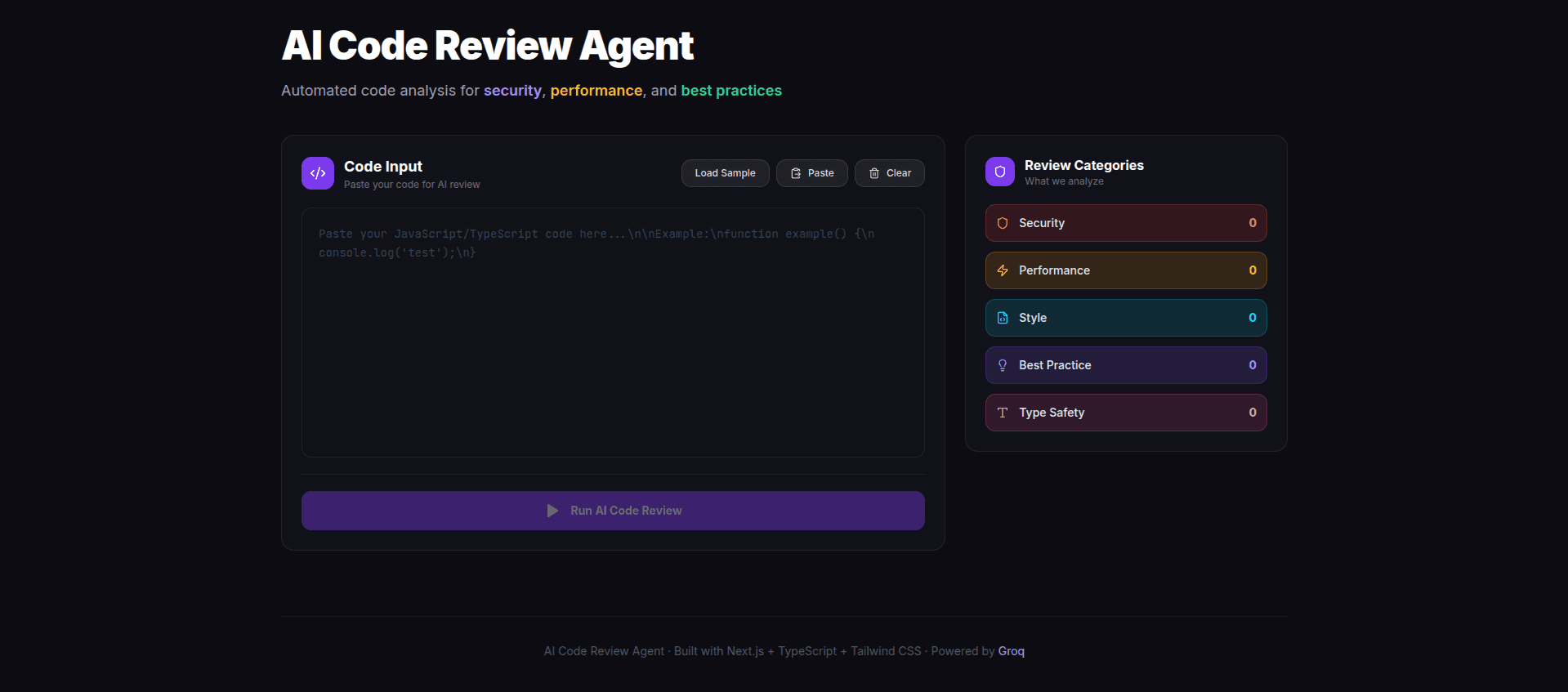Screen dimensions: 1568x692
Task: Click the Performance lightning bolt icon
Action: pos(1003,270)
